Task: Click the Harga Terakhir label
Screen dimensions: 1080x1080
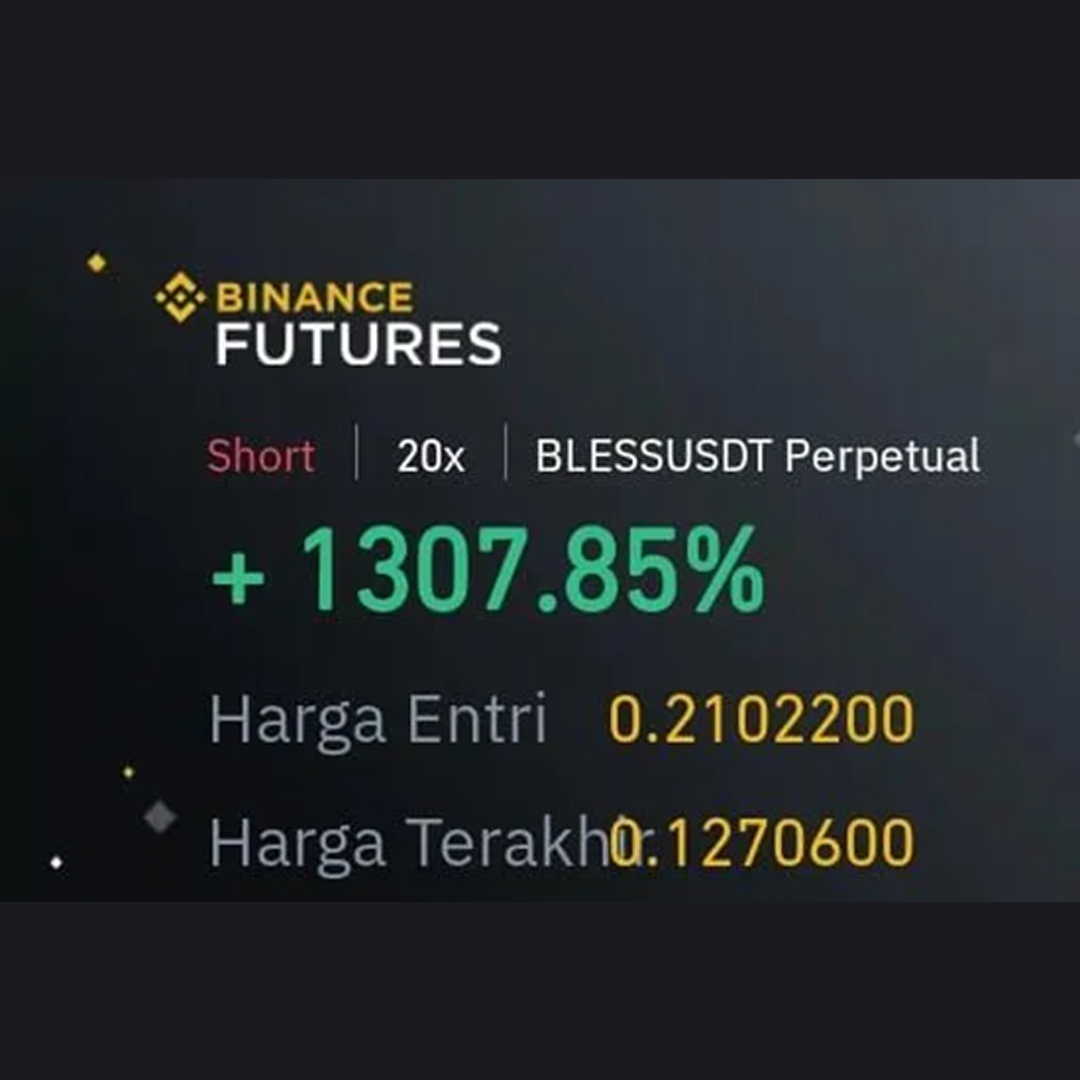Action: [x=400, y=843]
